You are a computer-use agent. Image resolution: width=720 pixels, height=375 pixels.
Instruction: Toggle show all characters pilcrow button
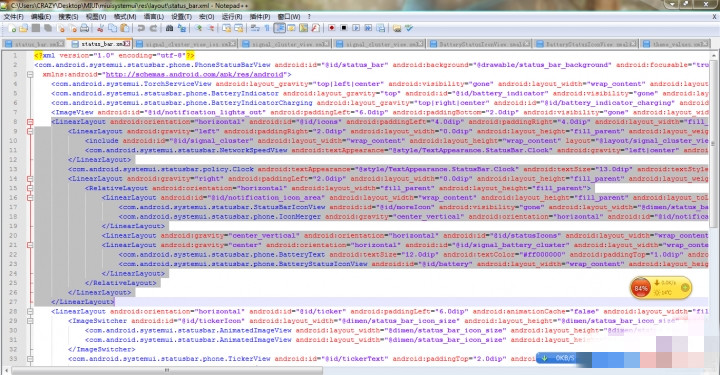pyautogui.click(x=267, y=28)
